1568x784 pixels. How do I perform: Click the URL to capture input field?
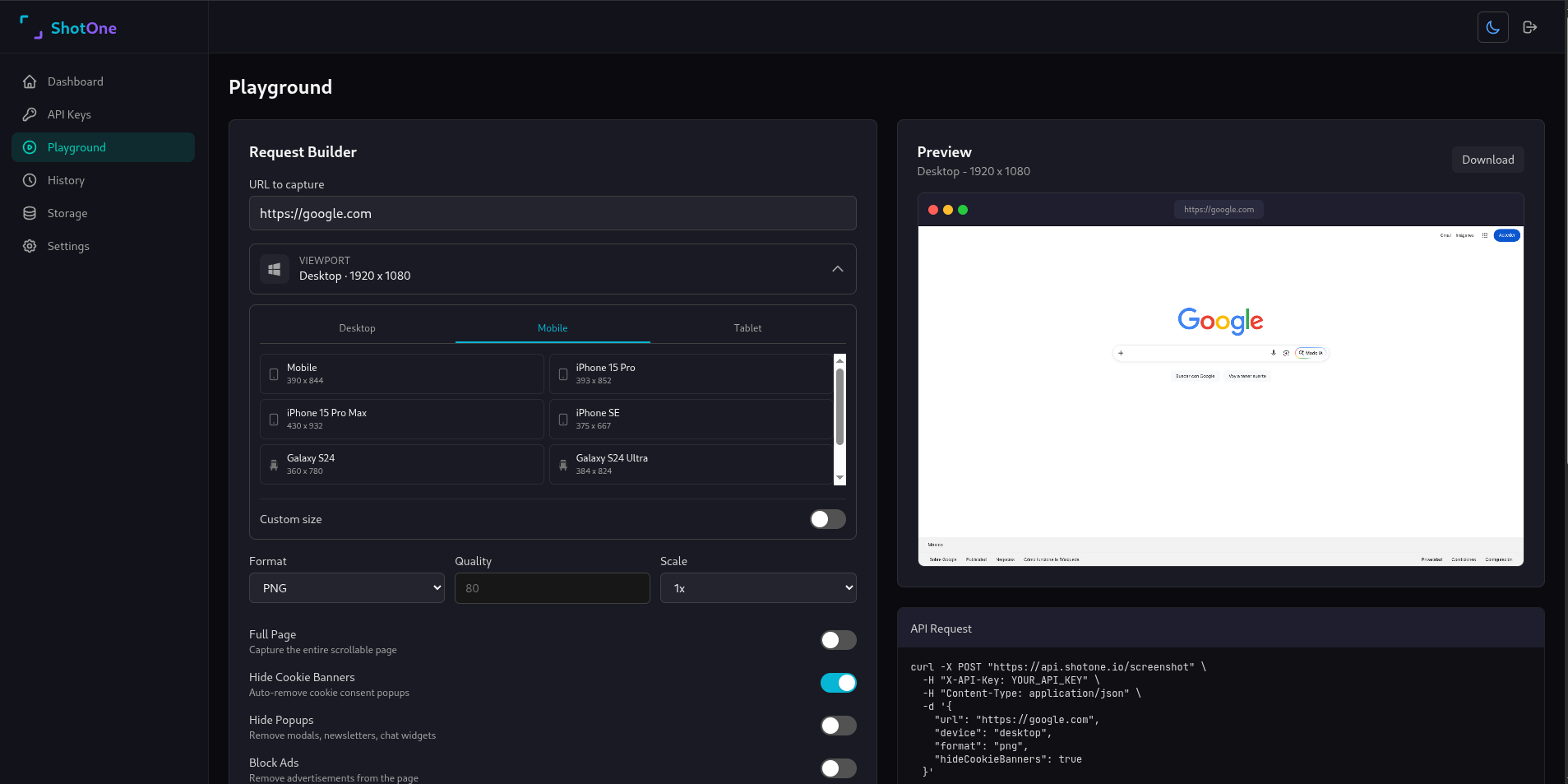pos(552,213)
